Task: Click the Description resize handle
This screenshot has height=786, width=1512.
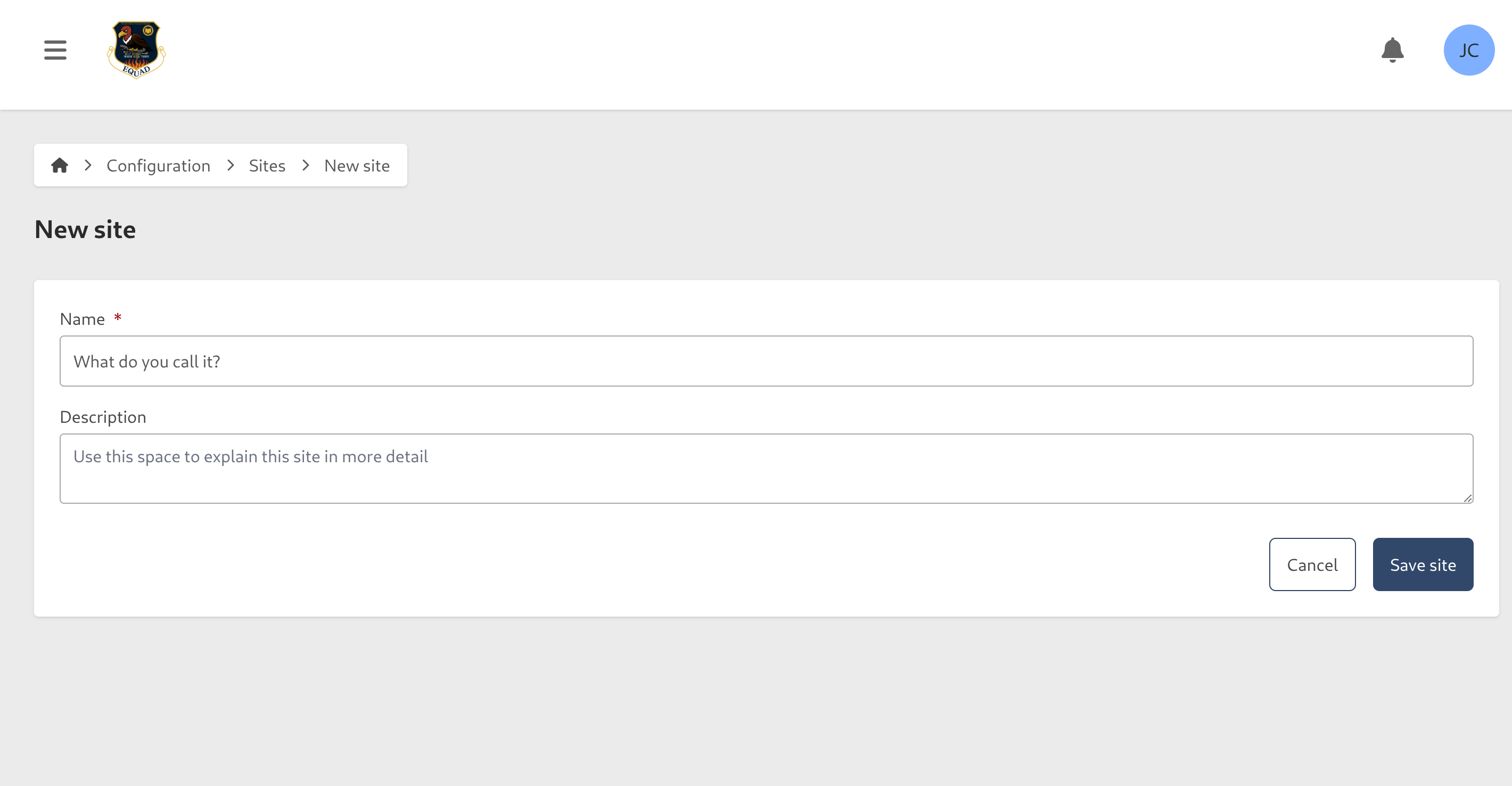Action: pyautogui.click(x=1468, y=498)
